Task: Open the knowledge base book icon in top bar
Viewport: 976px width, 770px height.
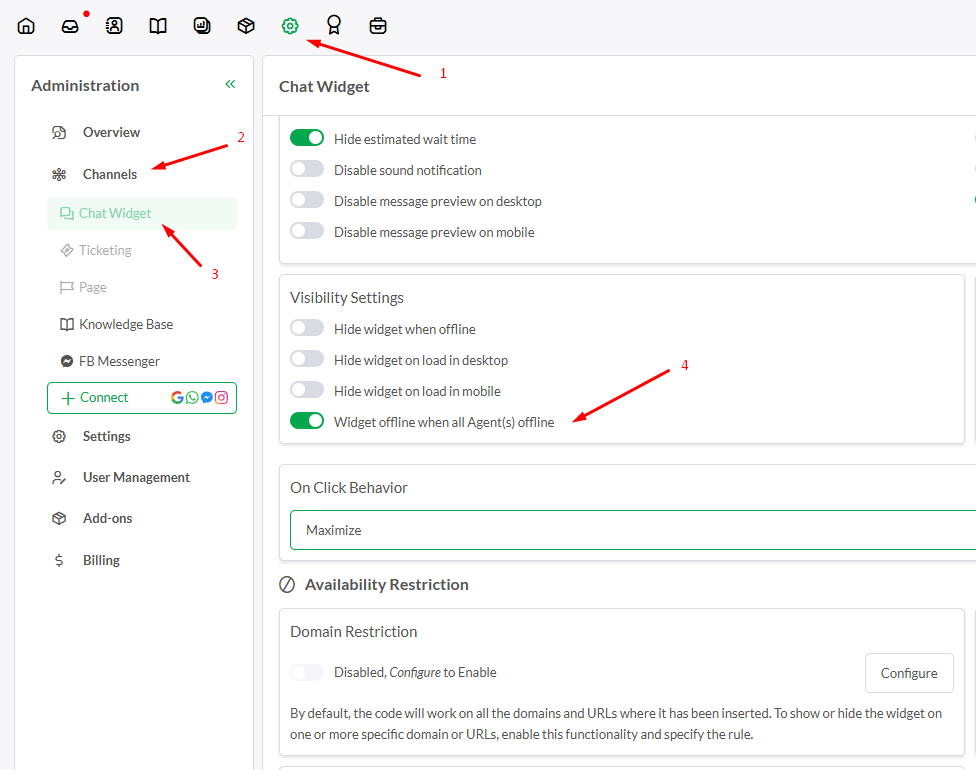Action: click(x=158, y=26)
